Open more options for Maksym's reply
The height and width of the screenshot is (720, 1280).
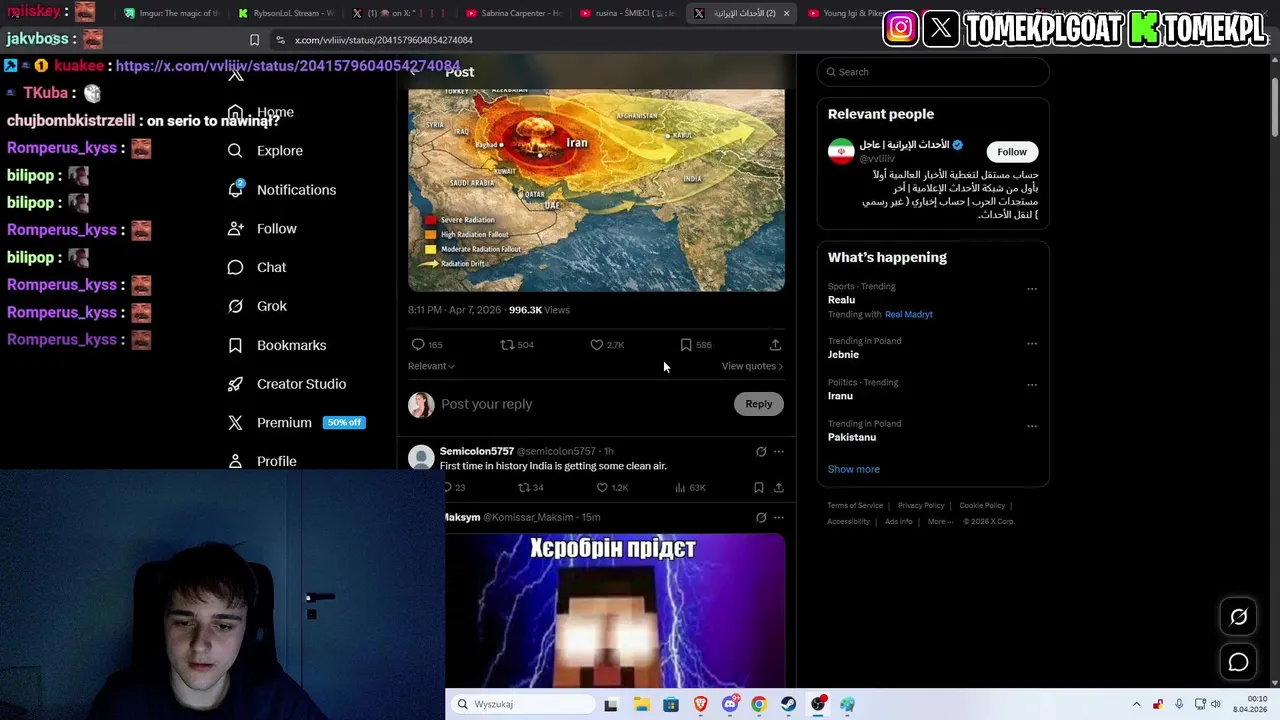pos(779,518)
